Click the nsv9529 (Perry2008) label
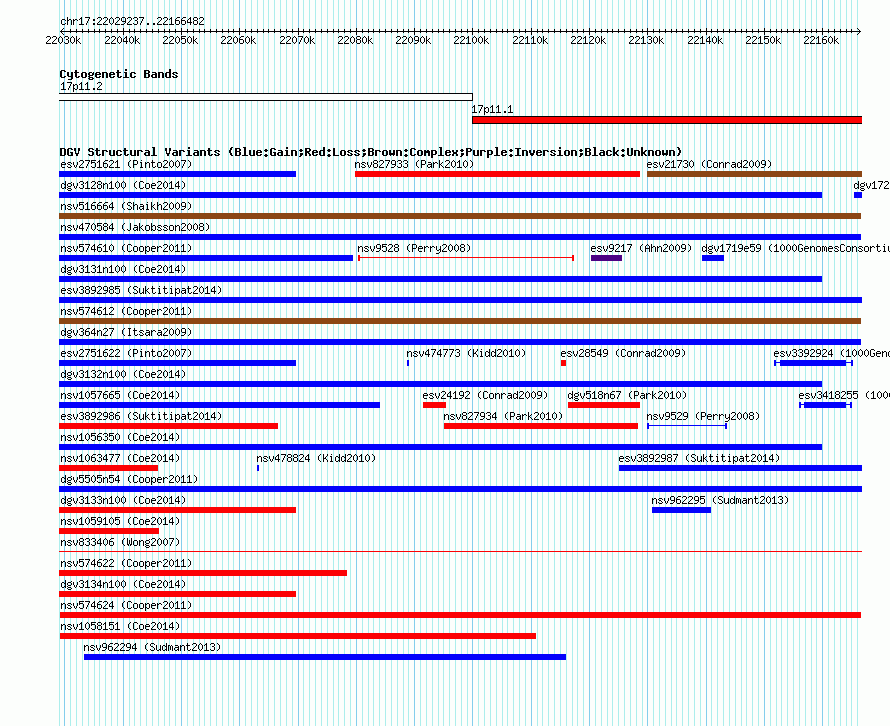890x726 pixels. coord(703,416)
